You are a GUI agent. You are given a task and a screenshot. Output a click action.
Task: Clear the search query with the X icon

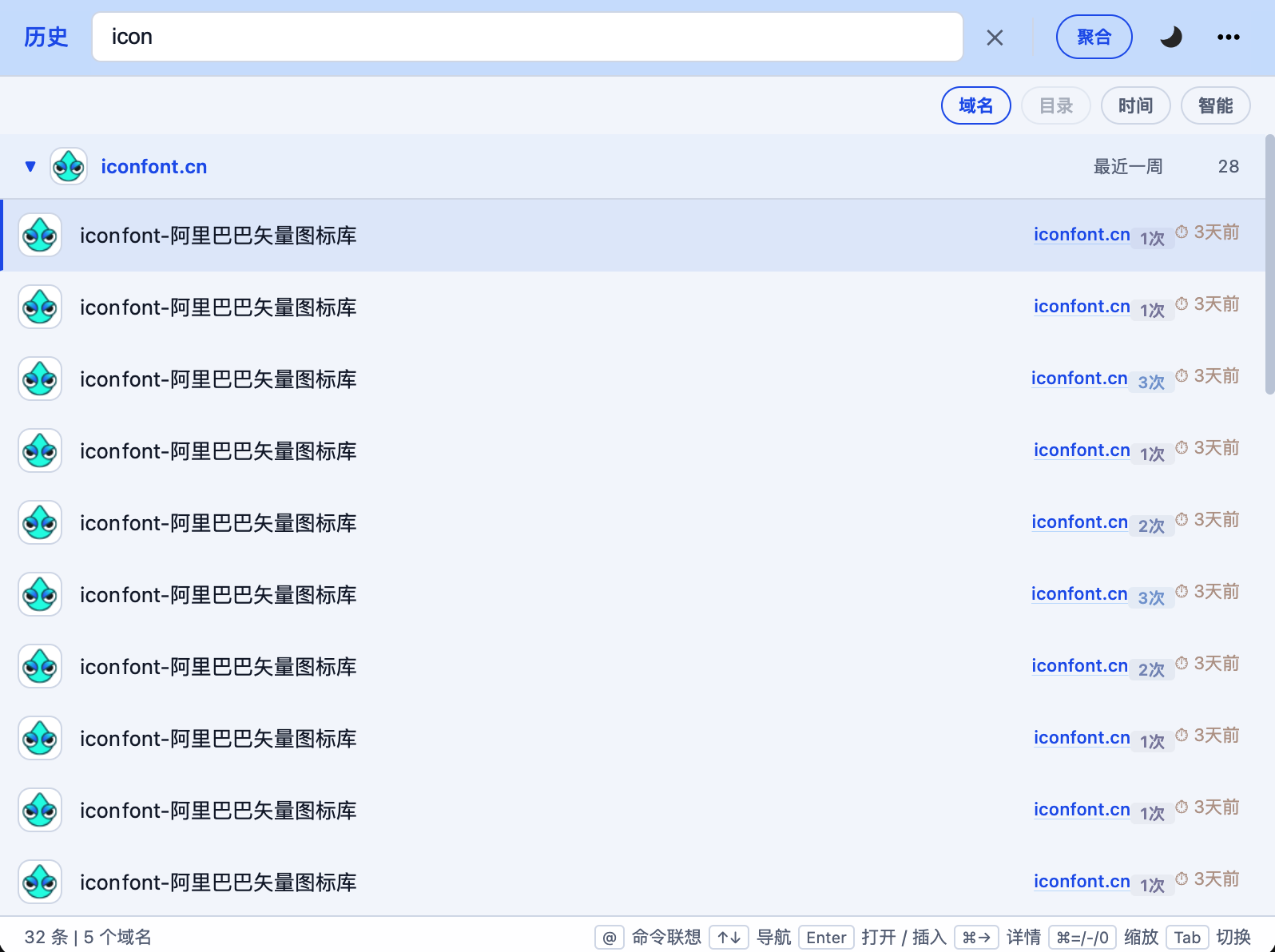(x=995, y=38)
